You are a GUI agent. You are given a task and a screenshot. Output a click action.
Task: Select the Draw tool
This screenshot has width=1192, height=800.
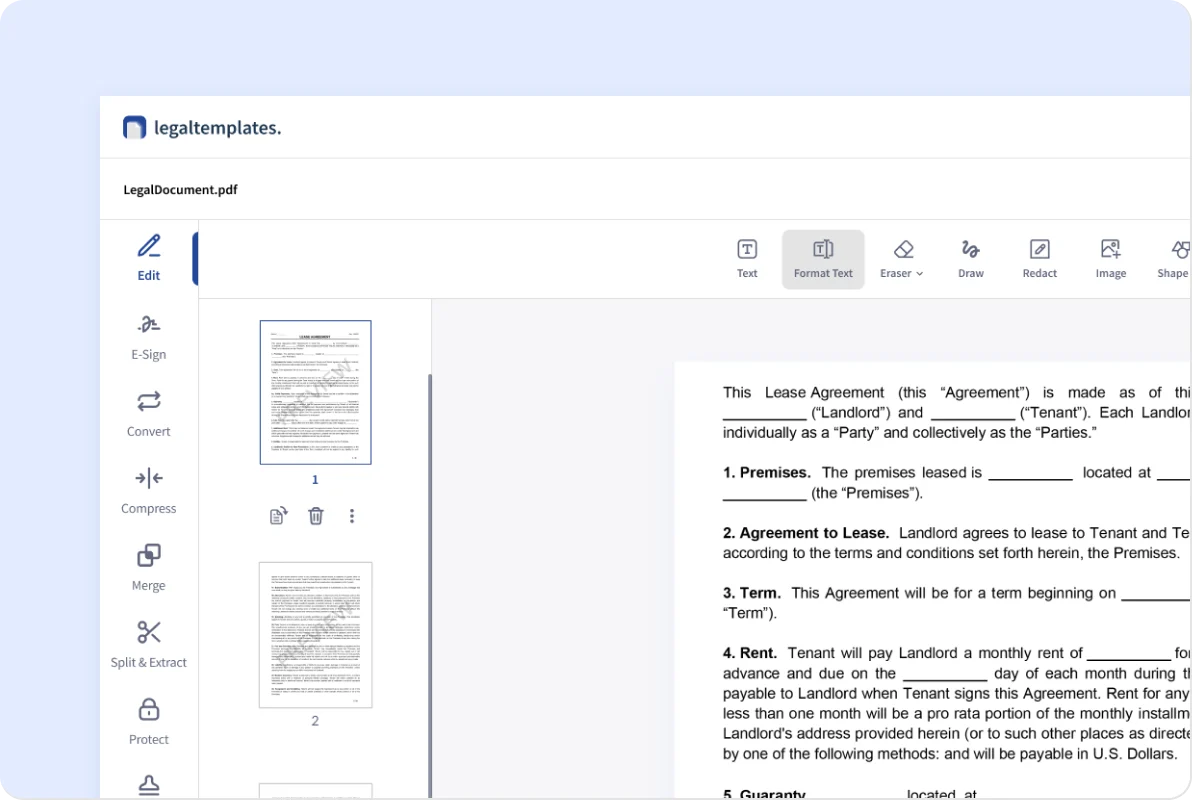[x=970, y=258]
